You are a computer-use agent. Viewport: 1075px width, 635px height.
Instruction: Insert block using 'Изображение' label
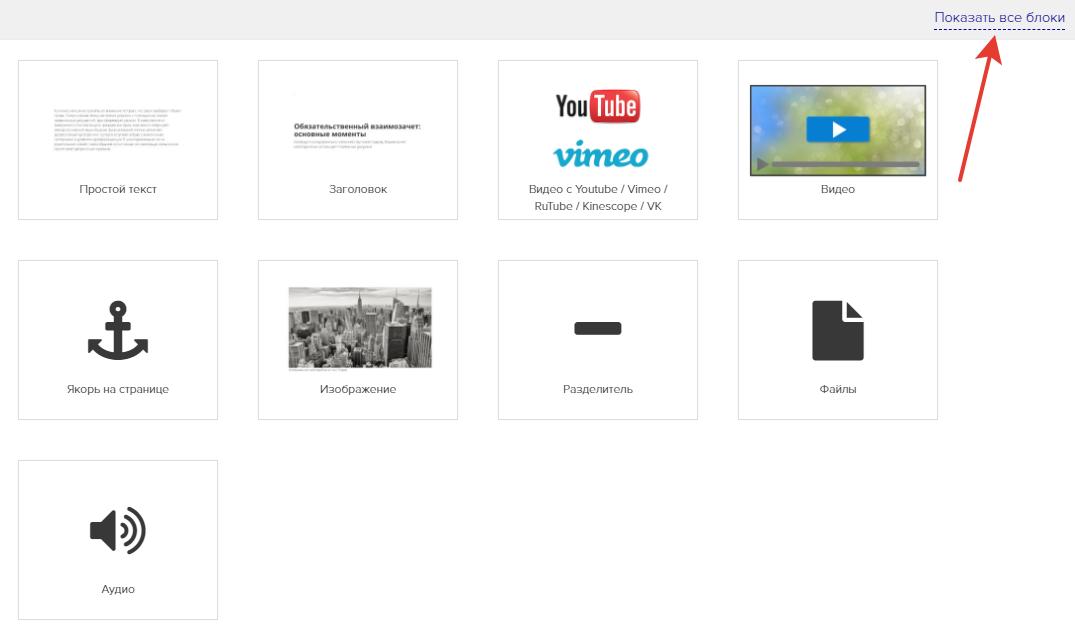[x=358, y=389]
